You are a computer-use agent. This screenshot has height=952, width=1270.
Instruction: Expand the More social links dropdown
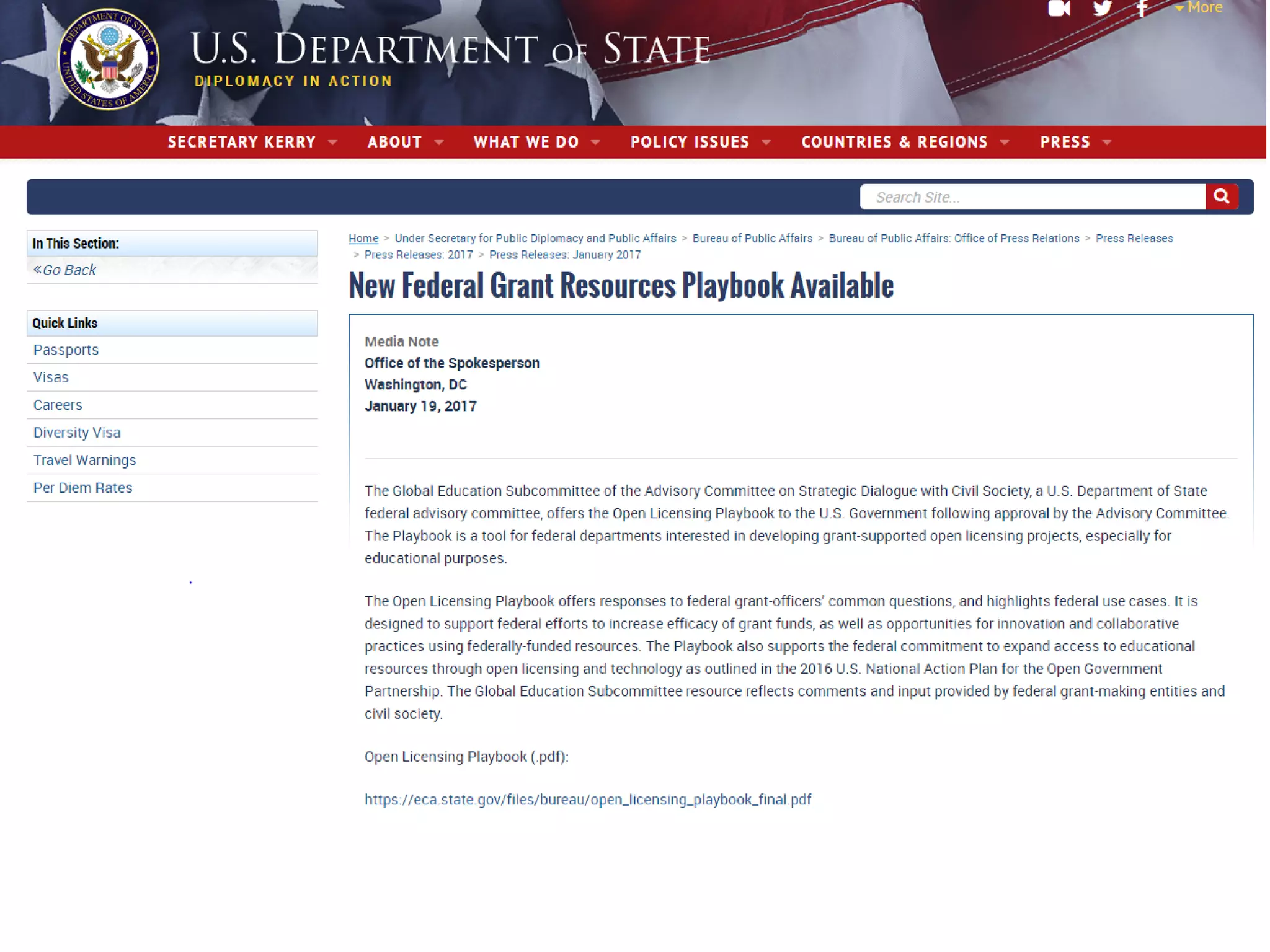[1199, 8]
